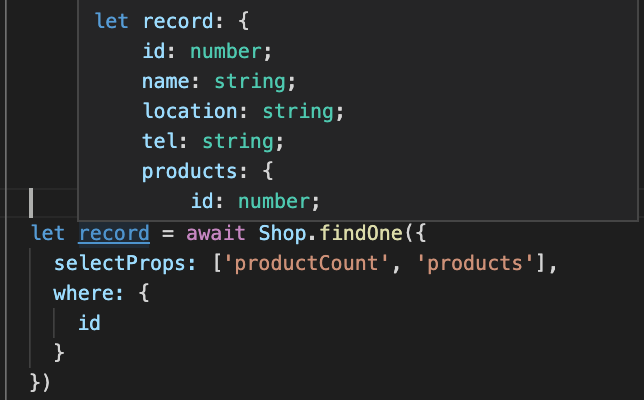Click the Shop class identifier

tap(283, 234)
